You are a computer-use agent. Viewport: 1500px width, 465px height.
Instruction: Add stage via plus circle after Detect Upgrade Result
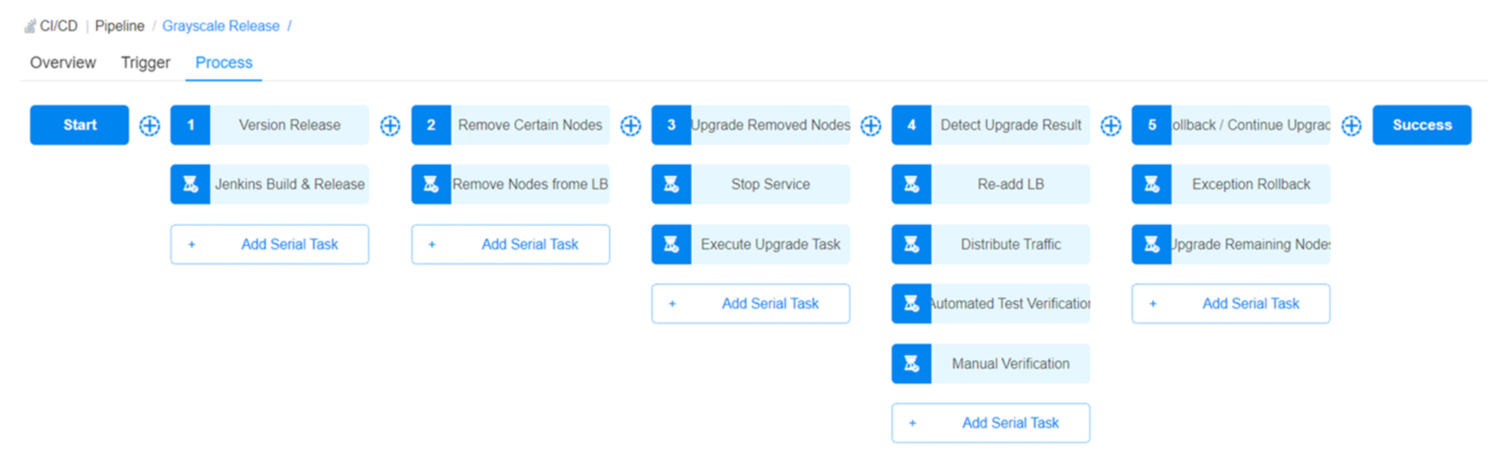pyautogui.click(x=1110, y=126)
